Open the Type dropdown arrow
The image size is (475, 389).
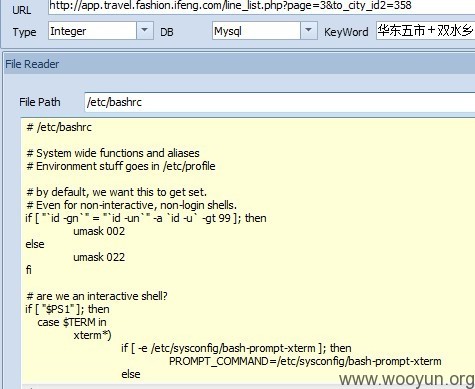pyautogui.click(x=145, y=31)
